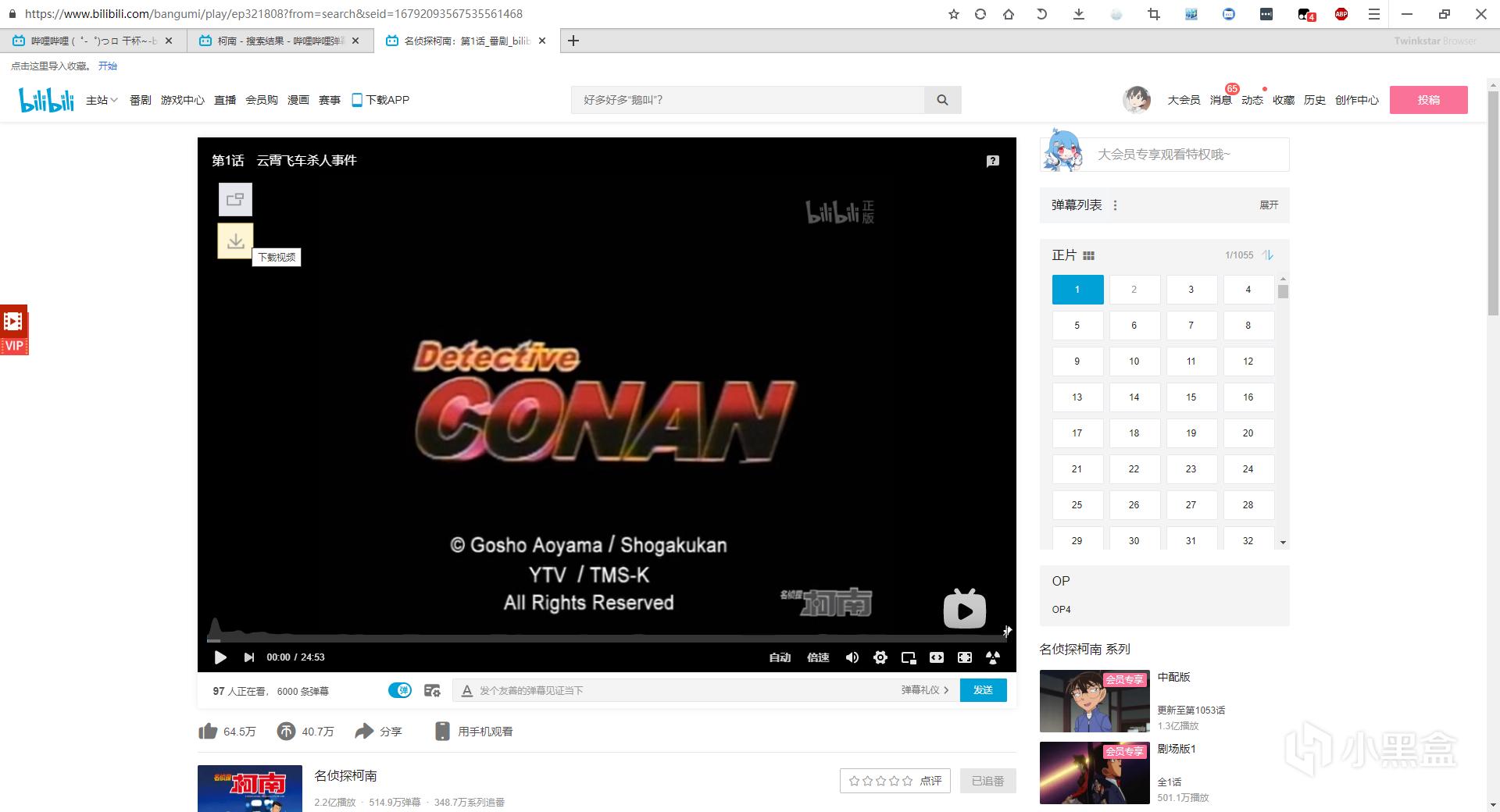Select episode 12 in episode list
This screenshot has height=812, width=1500.
click(1248, 361)
